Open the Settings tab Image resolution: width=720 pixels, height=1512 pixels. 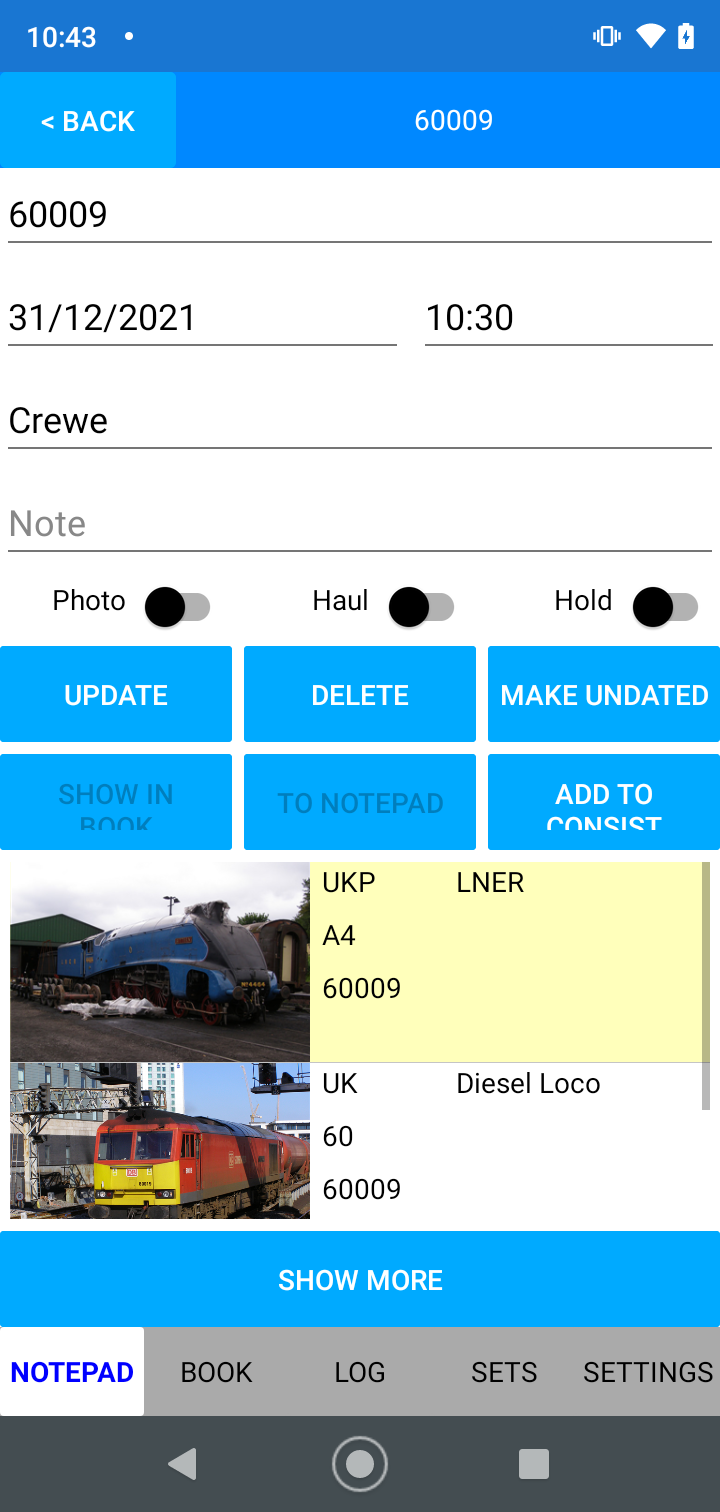tap(648, 1372)
